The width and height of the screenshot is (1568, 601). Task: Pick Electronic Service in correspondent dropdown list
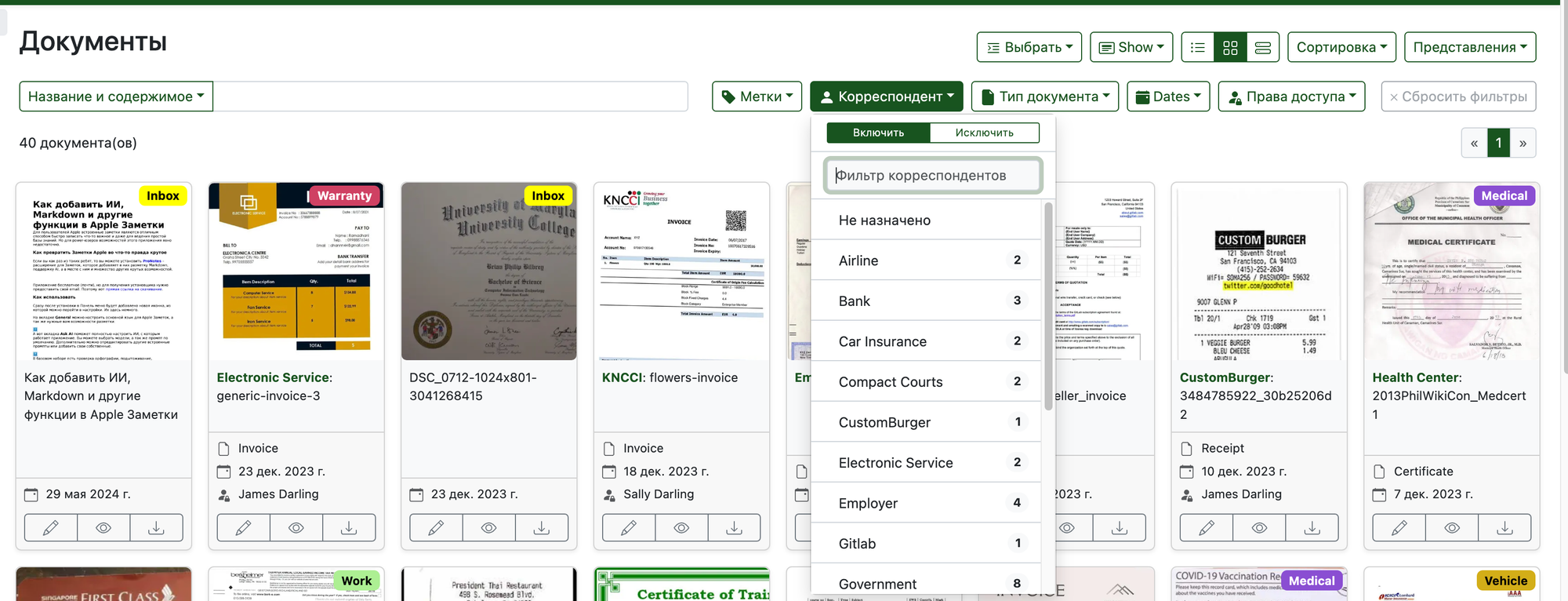(x=926, y=463)
